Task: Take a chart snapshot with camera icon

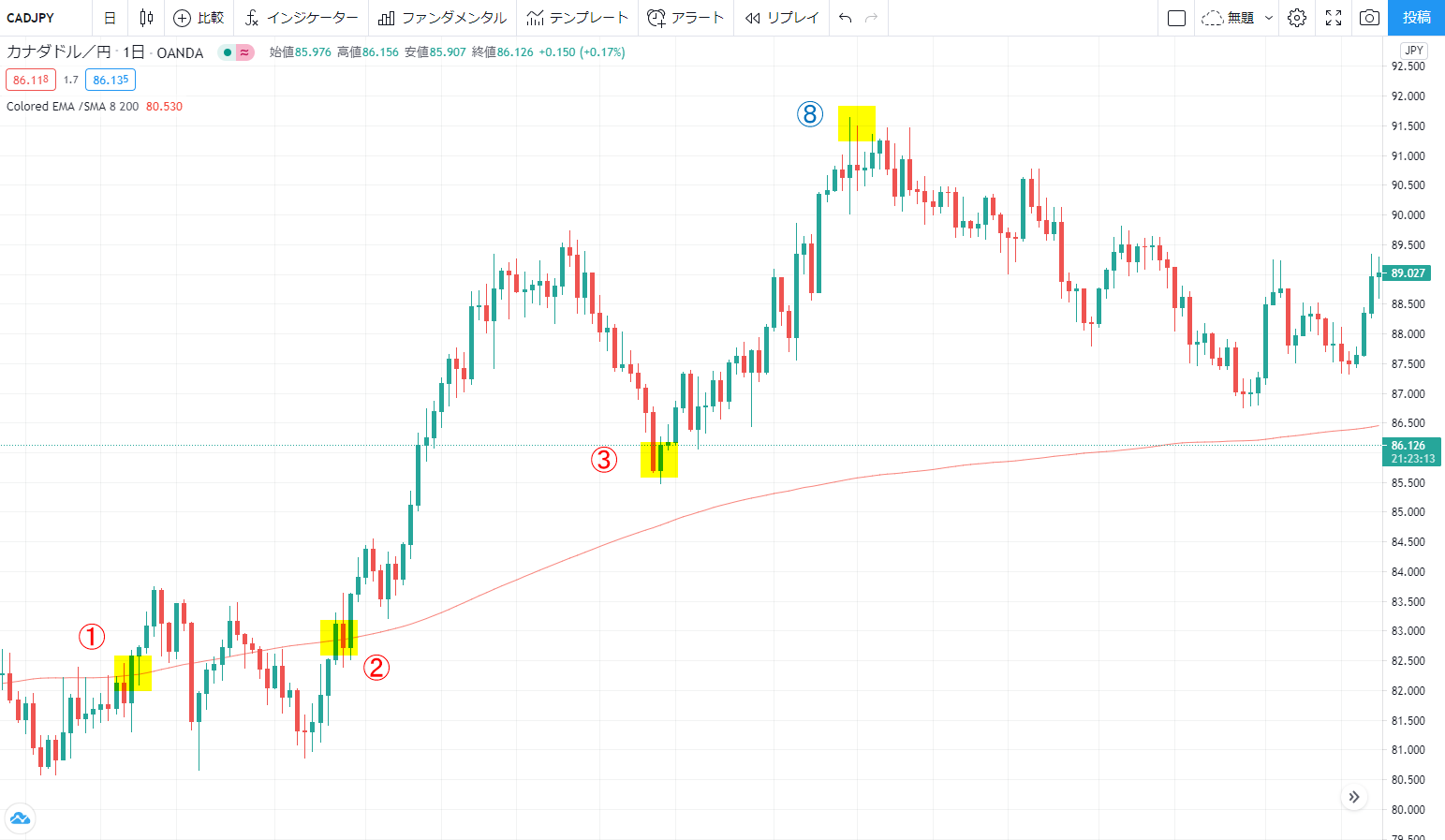Action: tap(1369, 18)
